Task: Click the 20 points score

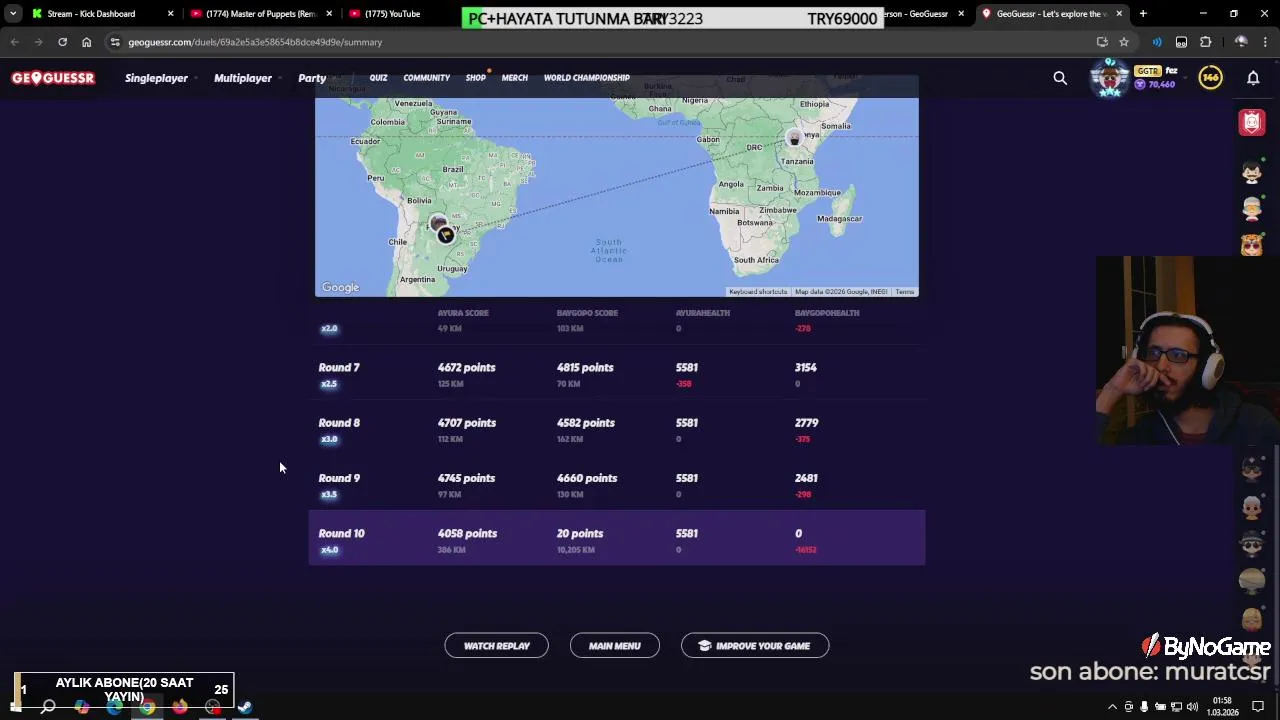Action: coord(580,534)
